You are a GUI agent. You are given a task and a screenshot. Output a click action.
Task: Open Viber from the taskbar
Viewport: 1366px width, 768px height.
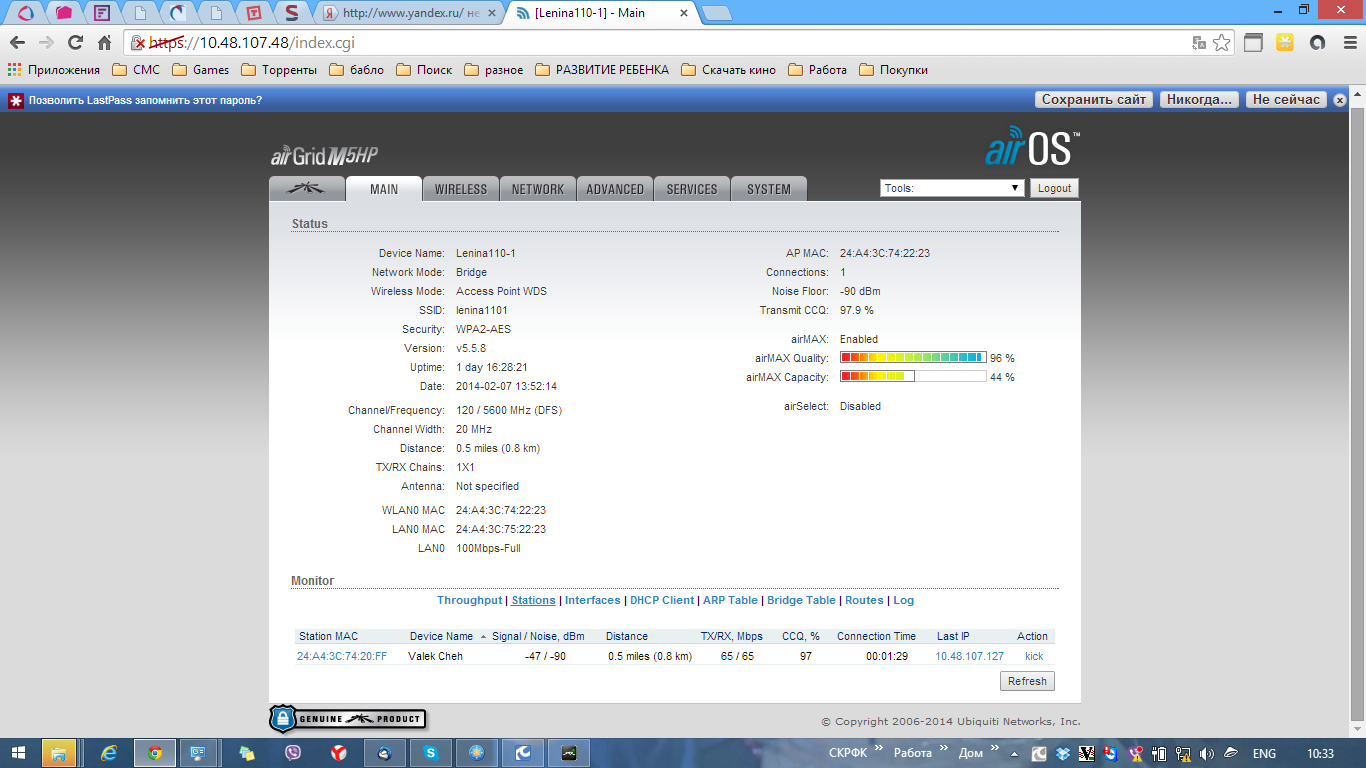click(x=293, y=753)
